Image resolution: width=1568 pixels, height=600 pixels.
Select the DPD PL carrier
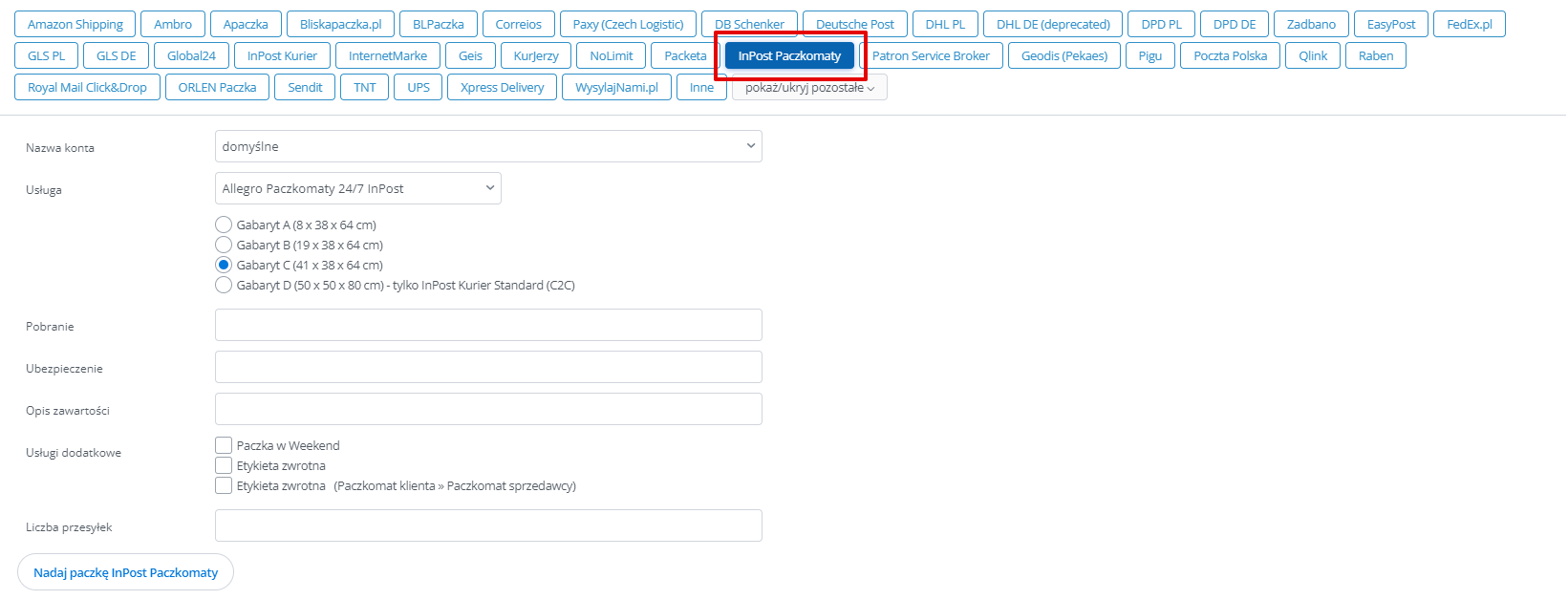pyautogui.click(x=1162, y=24)
